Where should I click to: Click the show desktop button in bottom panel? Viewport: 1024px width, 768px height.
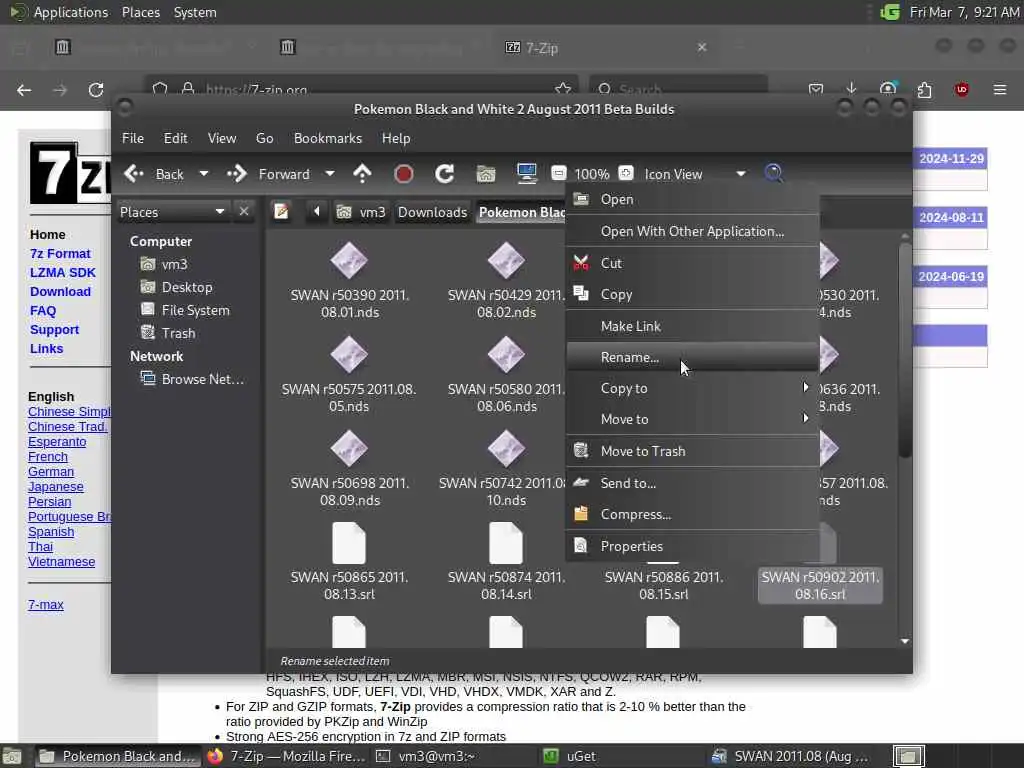coord(12,756)
